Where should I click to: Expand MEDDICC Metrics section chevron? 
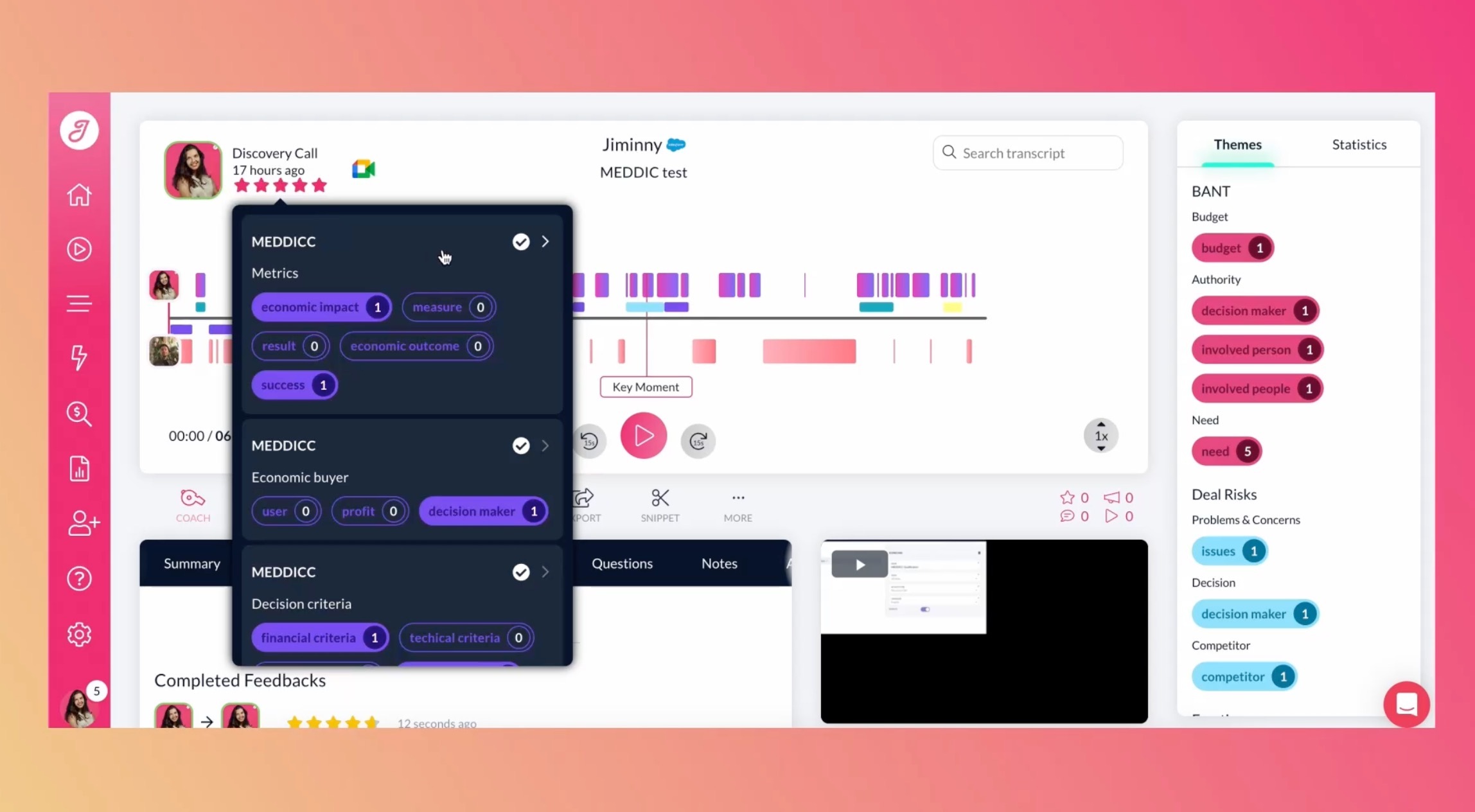[x=546, y=242]
